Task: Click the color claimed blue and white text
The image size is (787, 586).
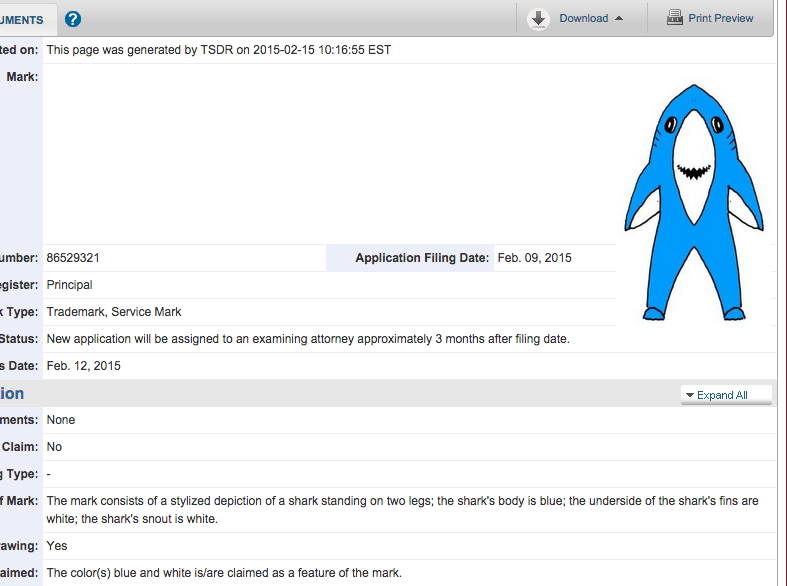Action: pos(224,573)
